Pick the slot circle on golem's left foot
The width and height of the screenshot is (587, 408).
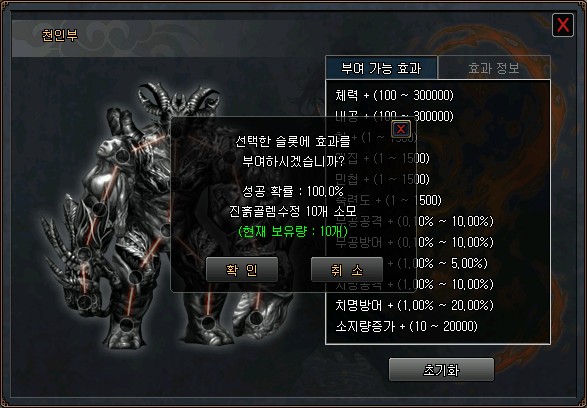point(127,324)
